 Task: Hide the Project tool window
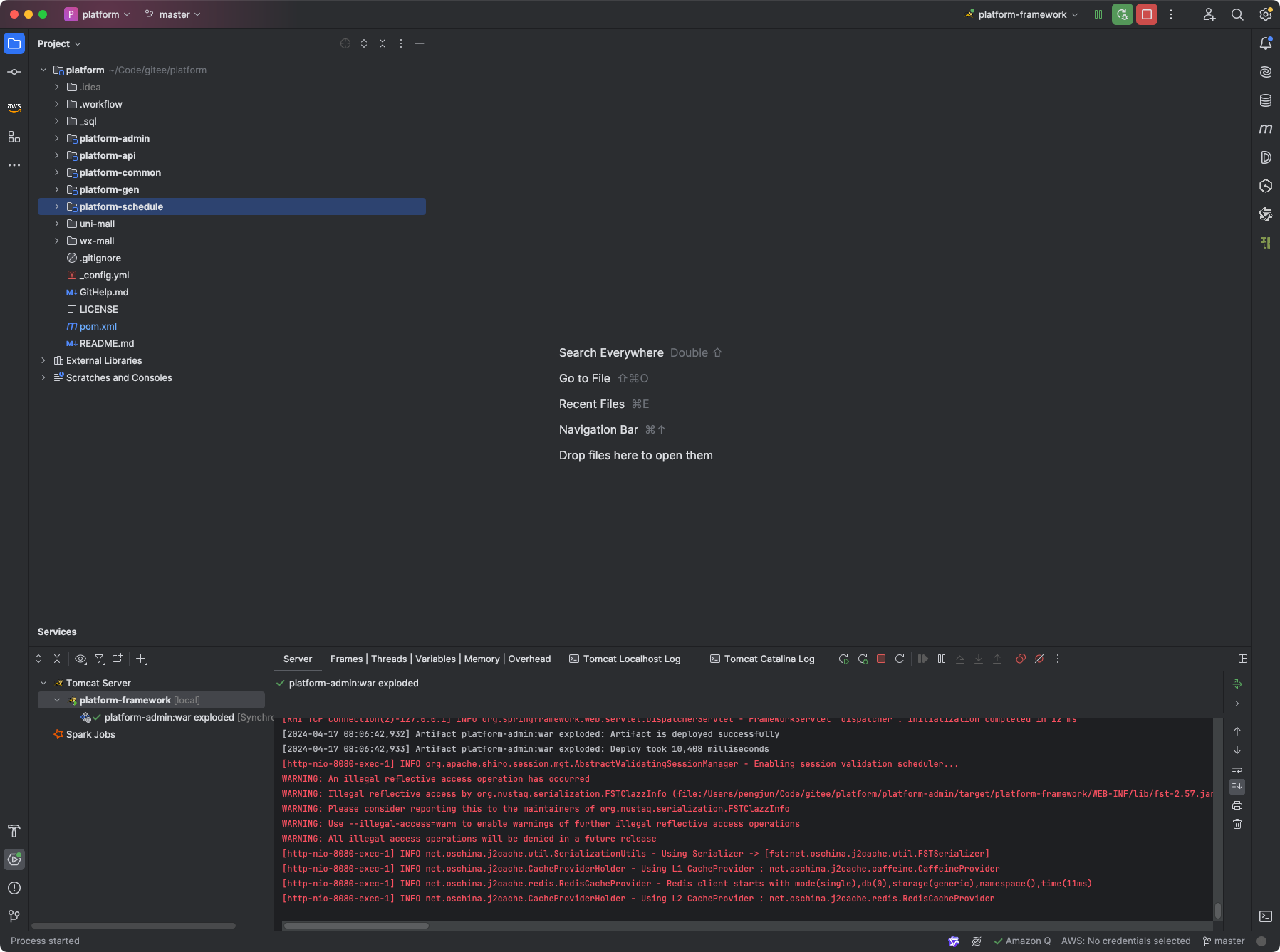tap(420, 43)
